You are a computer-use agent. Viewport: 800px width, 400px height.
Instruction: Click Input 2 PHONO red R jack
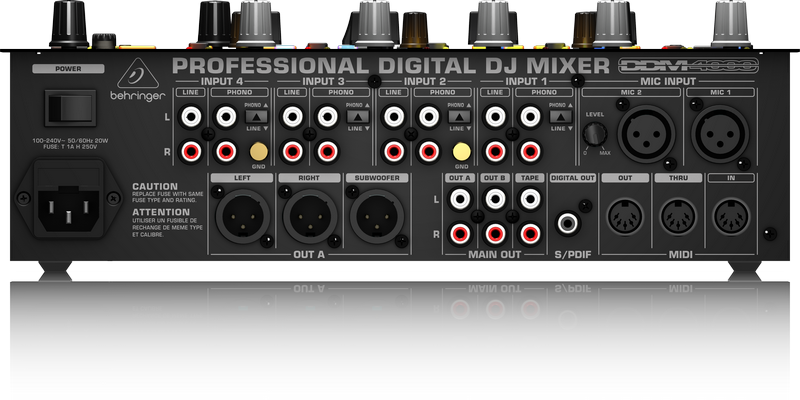tap(429, 152)
